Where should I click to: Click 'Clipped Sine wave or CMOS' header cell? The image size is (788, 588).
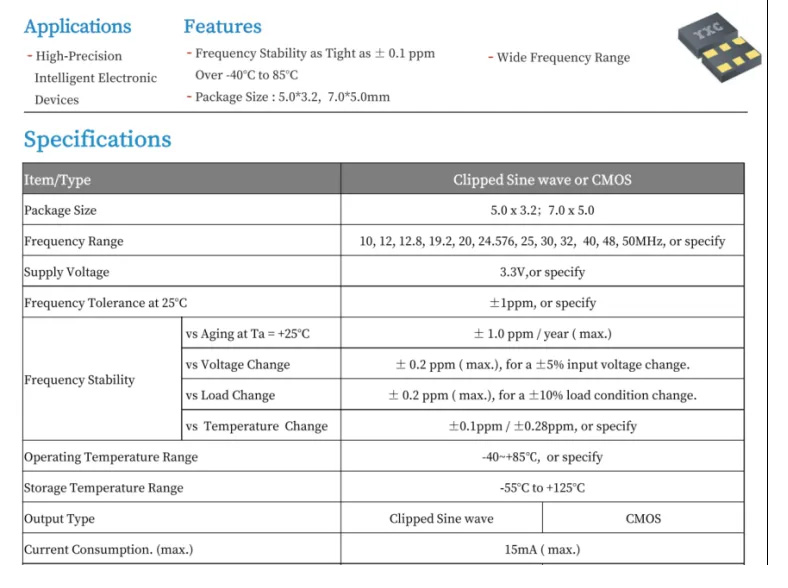[542, 179]
